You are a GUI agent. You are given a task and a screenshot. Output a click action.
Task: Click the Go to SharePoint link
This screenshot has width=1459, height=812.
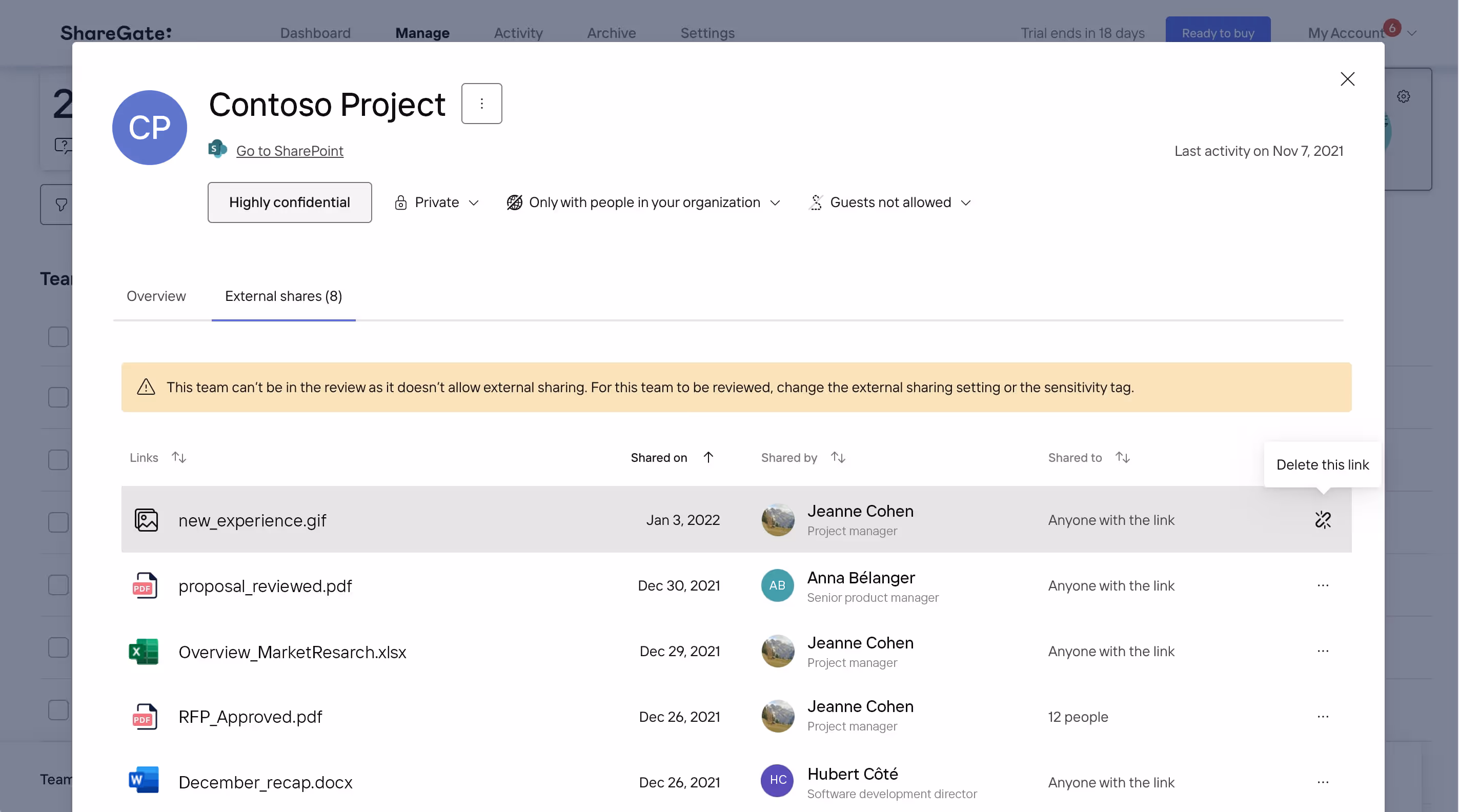290,151
